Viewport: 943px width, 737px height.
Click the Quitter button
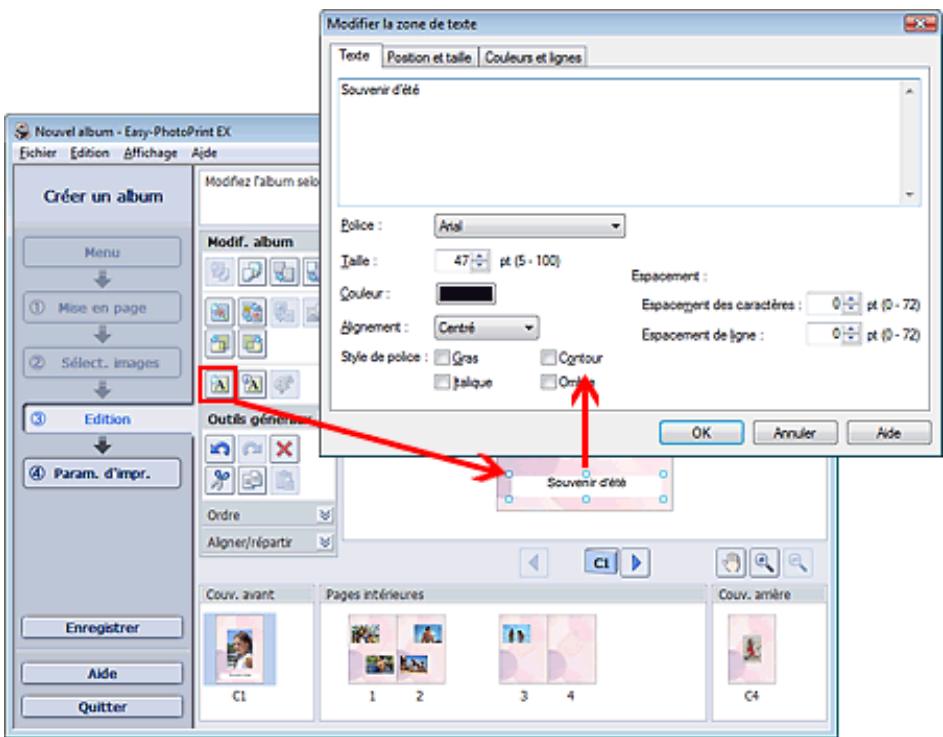coord(102,707)
